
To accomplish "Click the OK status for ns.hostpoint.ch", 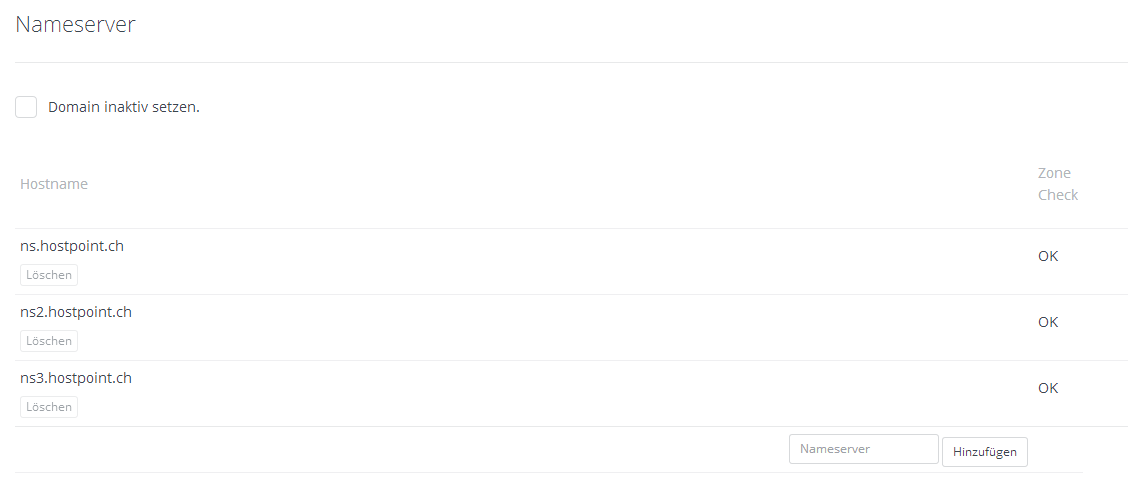I will pyautogui.click(x=1047, y=256).
